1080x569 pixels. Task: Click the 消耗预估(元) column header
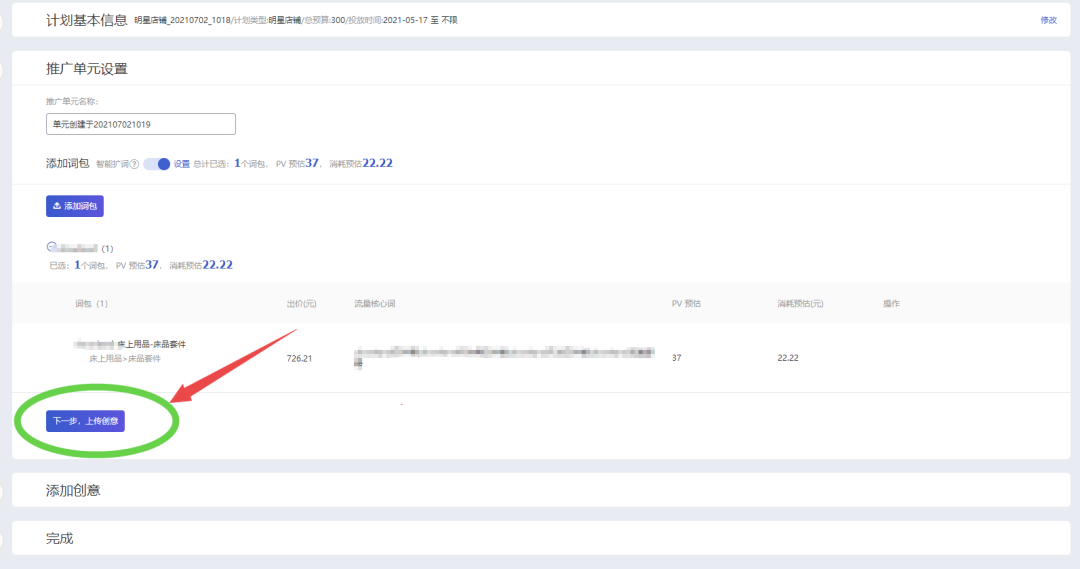click(x=800, y=303)
